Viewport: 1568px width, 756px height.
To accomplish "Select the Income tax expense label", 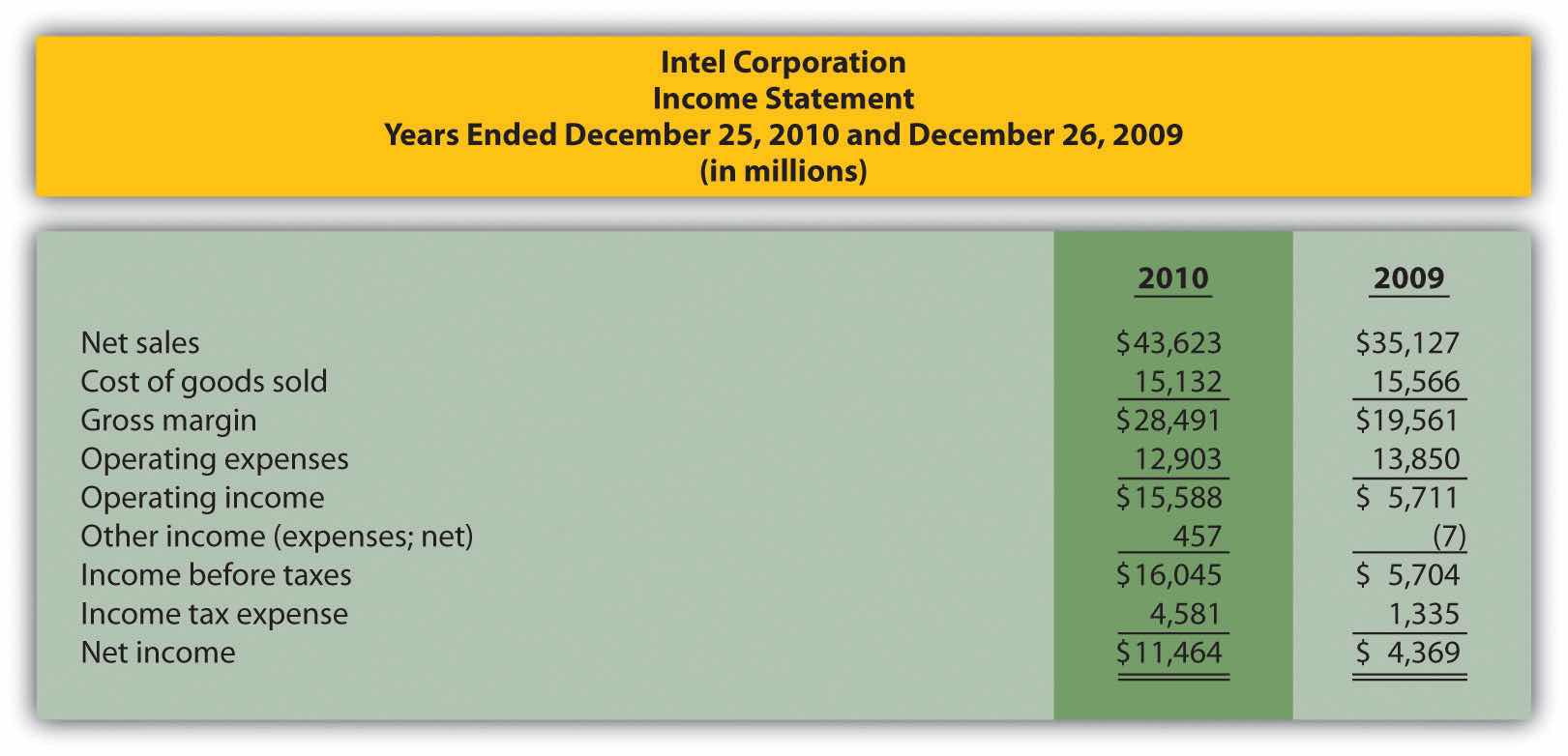I will [x=214, y=614].
